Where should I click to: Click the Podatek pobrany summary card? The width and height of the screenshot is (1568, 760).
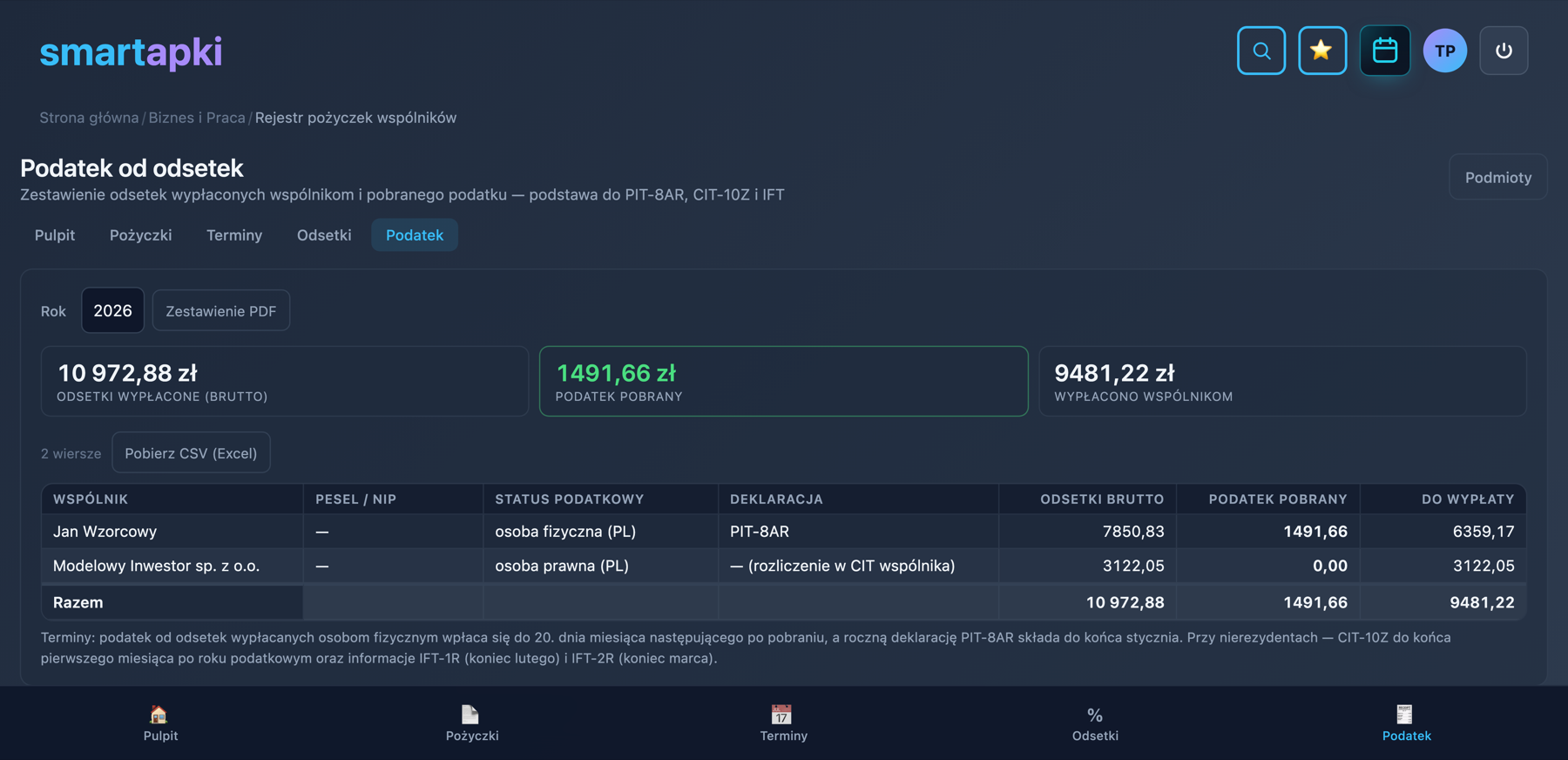tap(784, 382)
